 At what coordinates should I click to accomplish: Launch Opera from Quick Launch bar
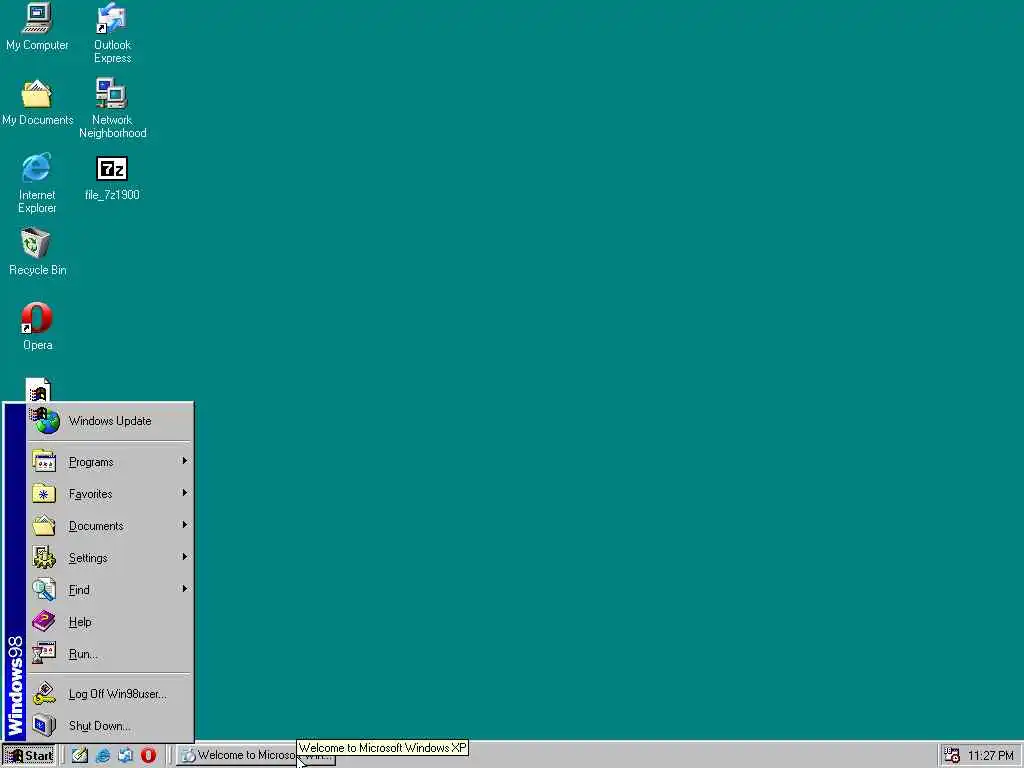coord(148,756)
